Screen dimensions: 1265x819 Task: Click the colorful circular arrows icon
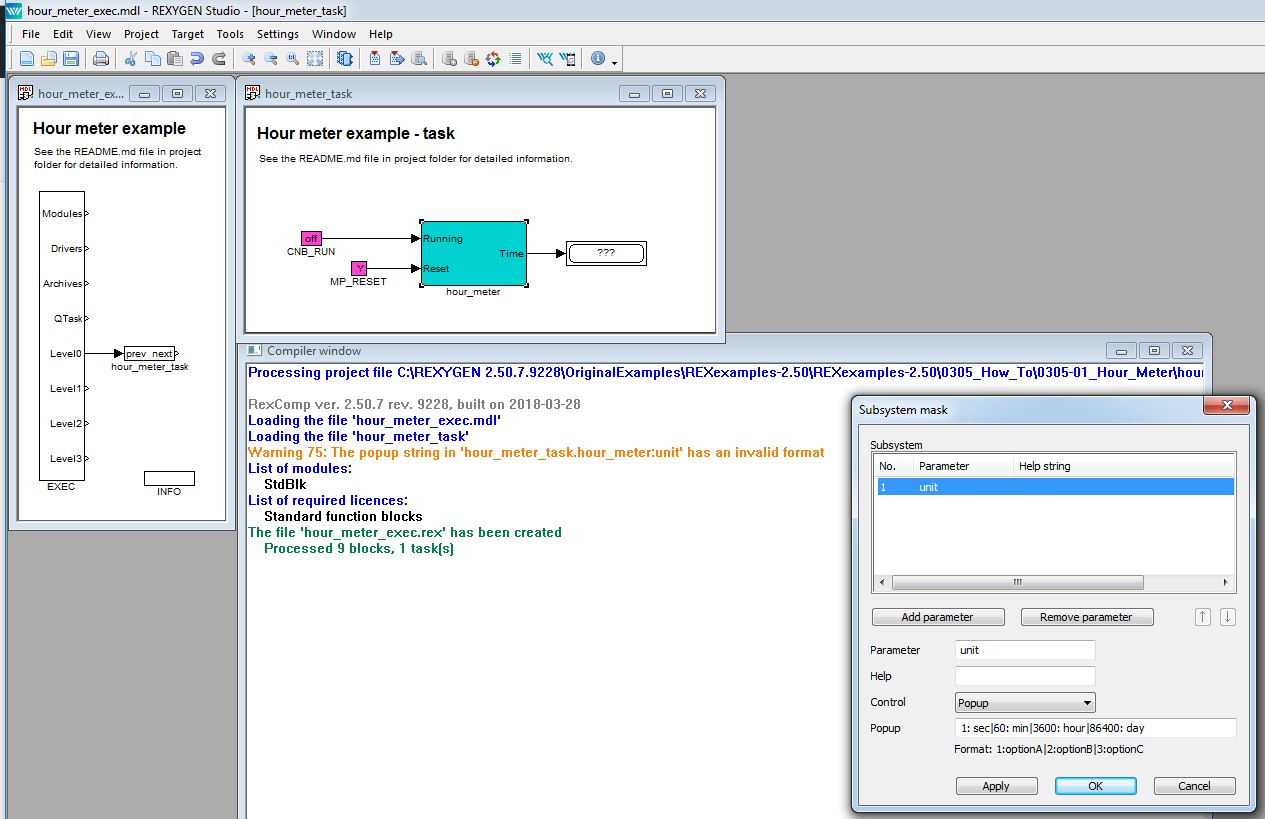pos(493,59)
